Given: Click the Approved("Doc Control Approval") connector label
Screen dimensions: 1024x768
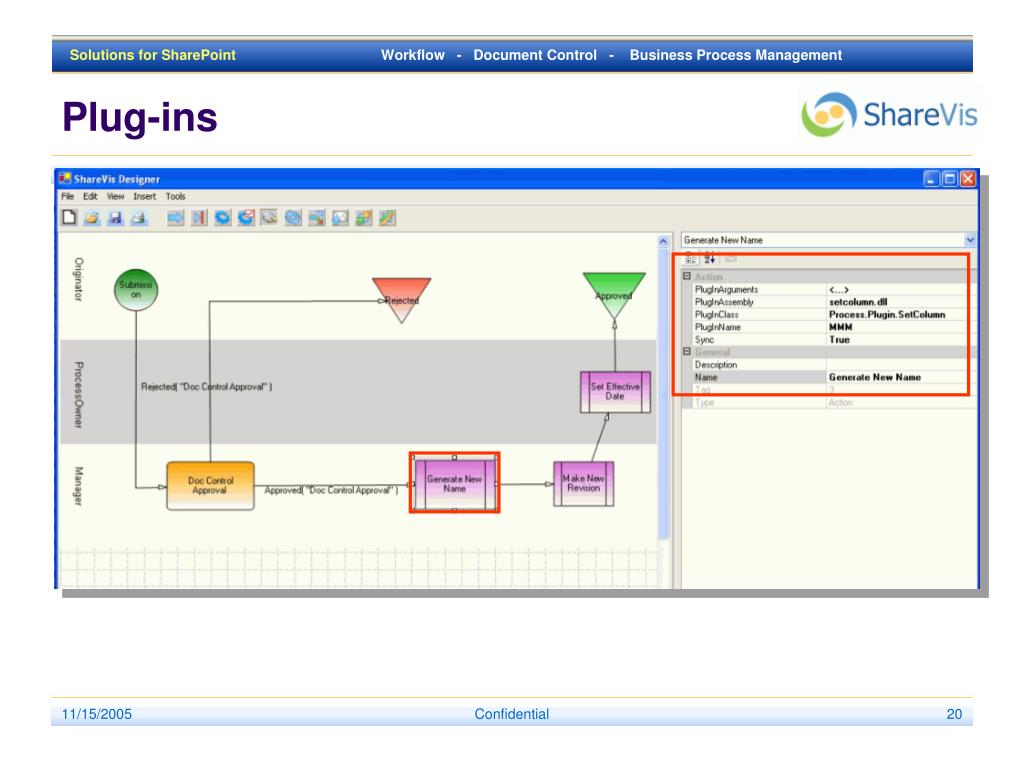Looking at the screenshot, I should coord(331,490).
